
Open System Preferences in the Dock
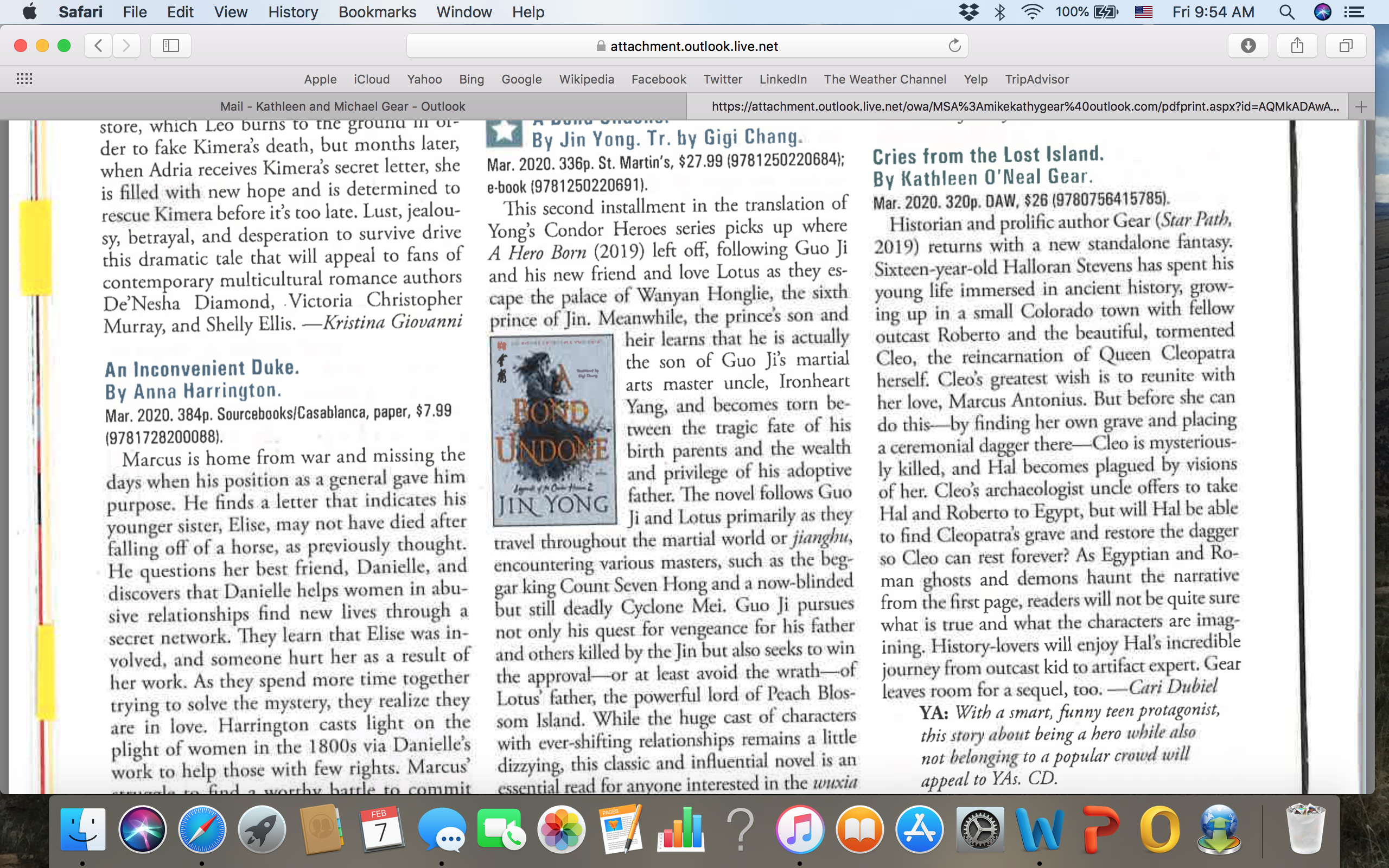(x=979, y=829)
